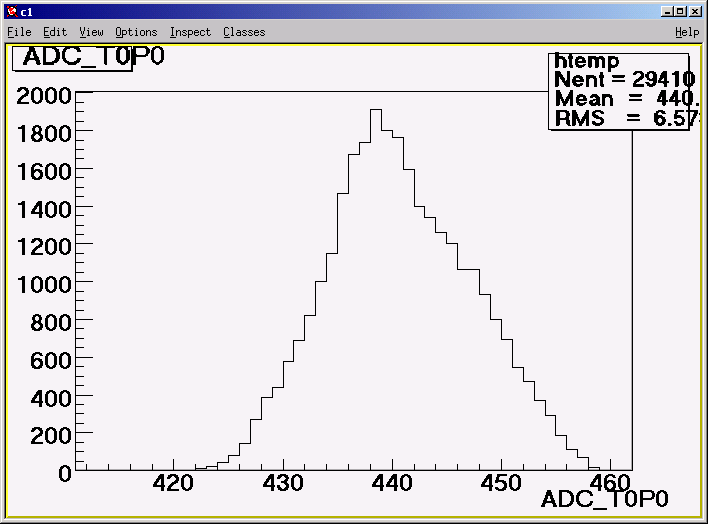The width and height of the screenshot is (708, 524).
Task: Click the 2000 label on y-axis
Action: [44, 96]
